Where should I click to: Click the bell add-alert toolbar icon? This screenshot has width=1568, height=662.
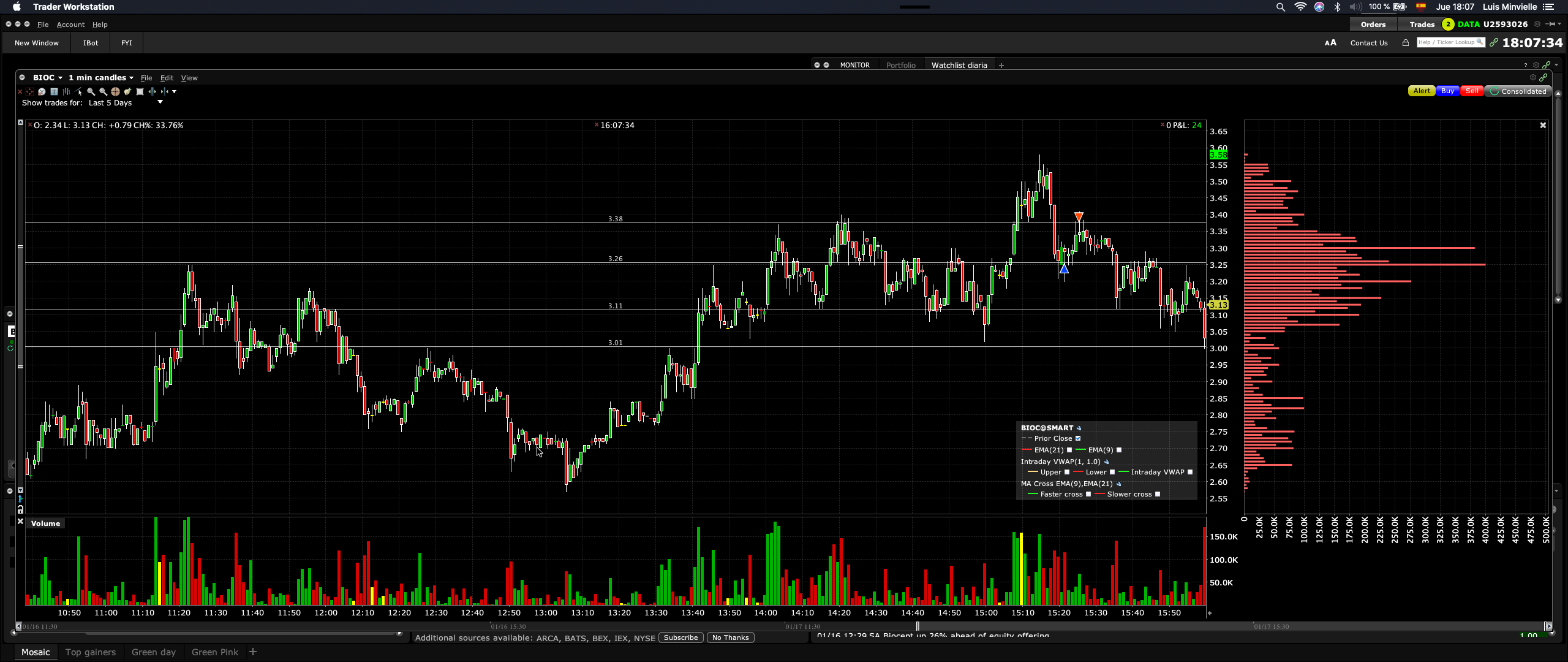(127, 92)
